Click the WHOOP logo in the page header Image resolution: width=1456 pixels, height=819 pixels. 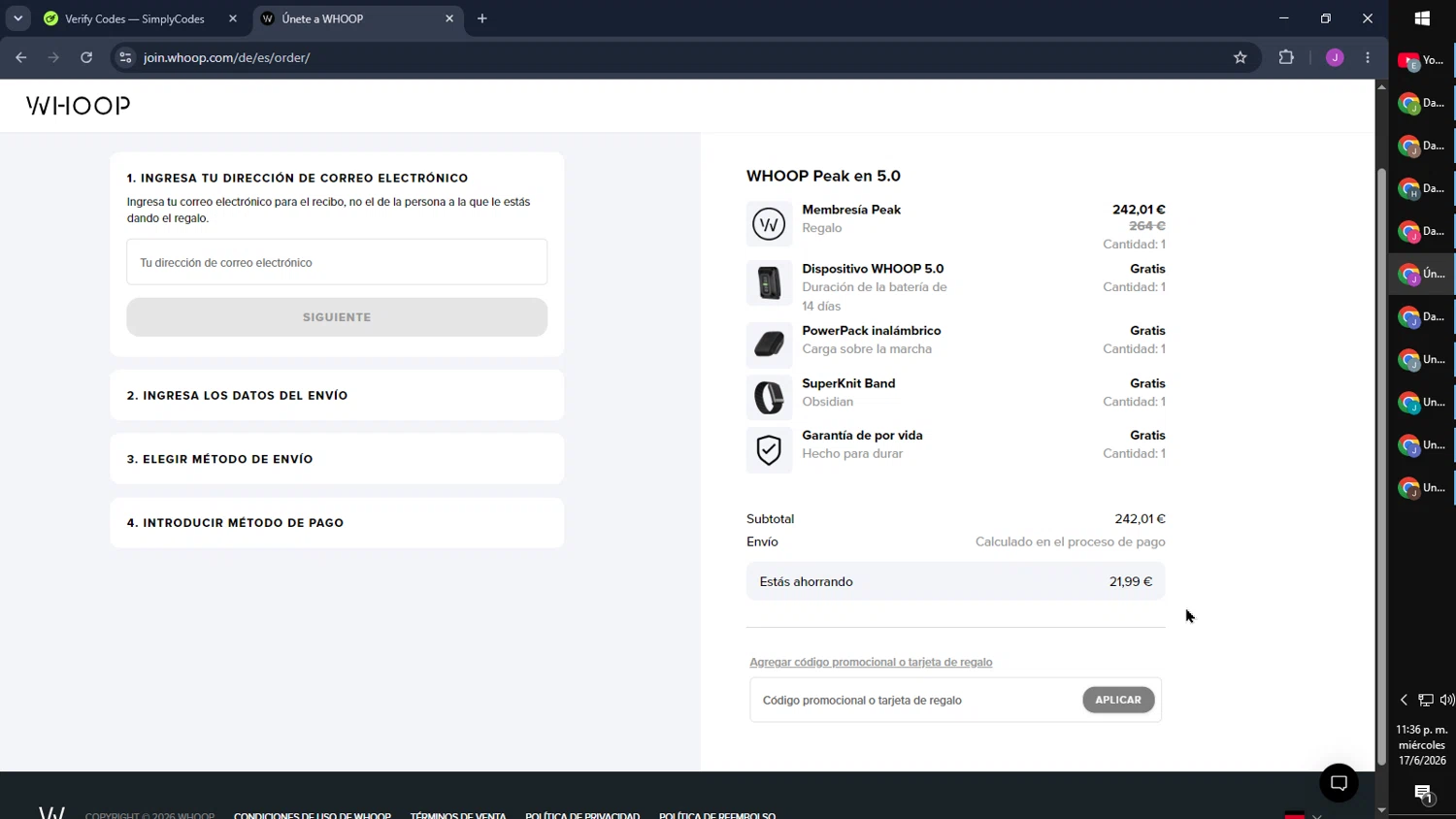tap(78, 106)
